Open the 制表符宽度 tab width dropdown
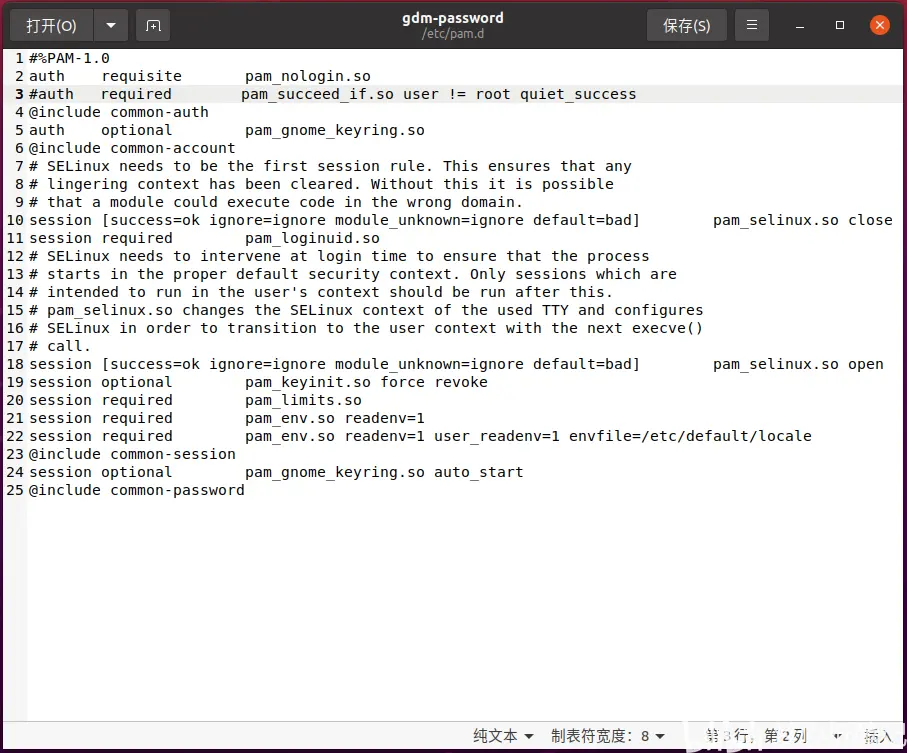Screen dimensions: 907x753 coord(607,736)
